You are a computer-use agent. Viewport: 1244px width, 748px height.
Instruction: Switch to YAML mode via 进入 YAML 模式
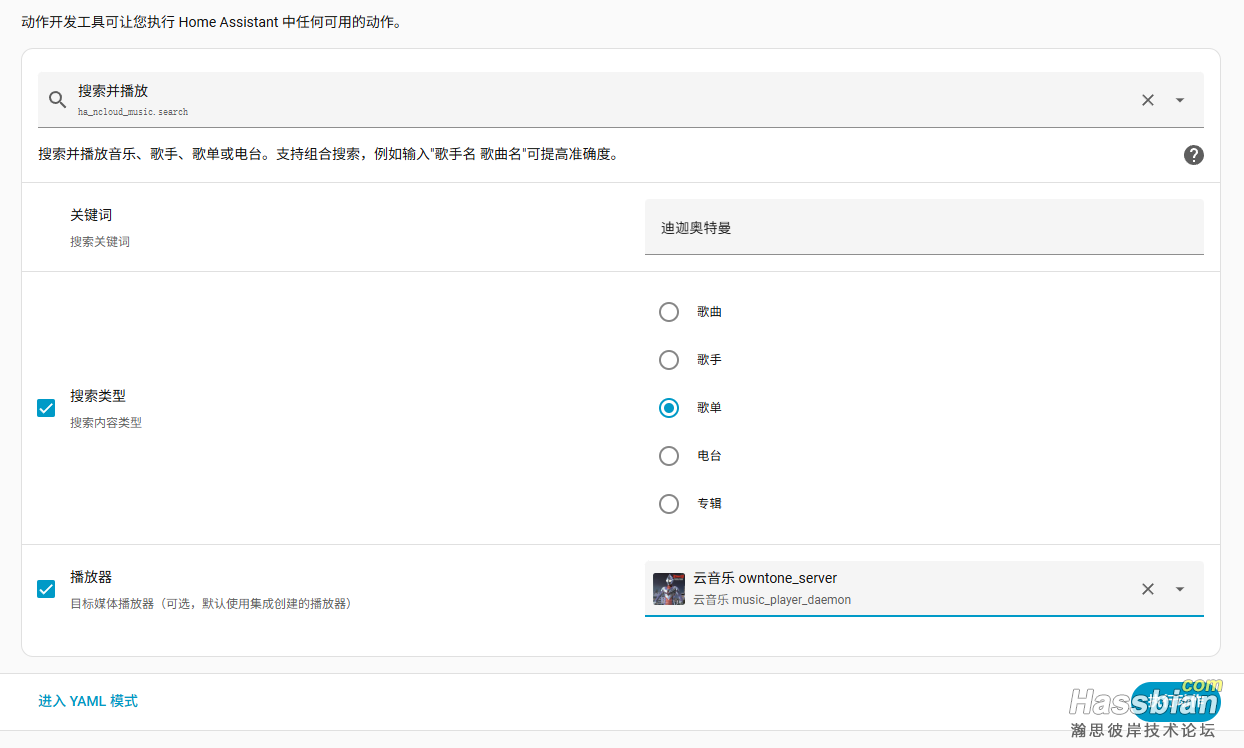(88, 701)
